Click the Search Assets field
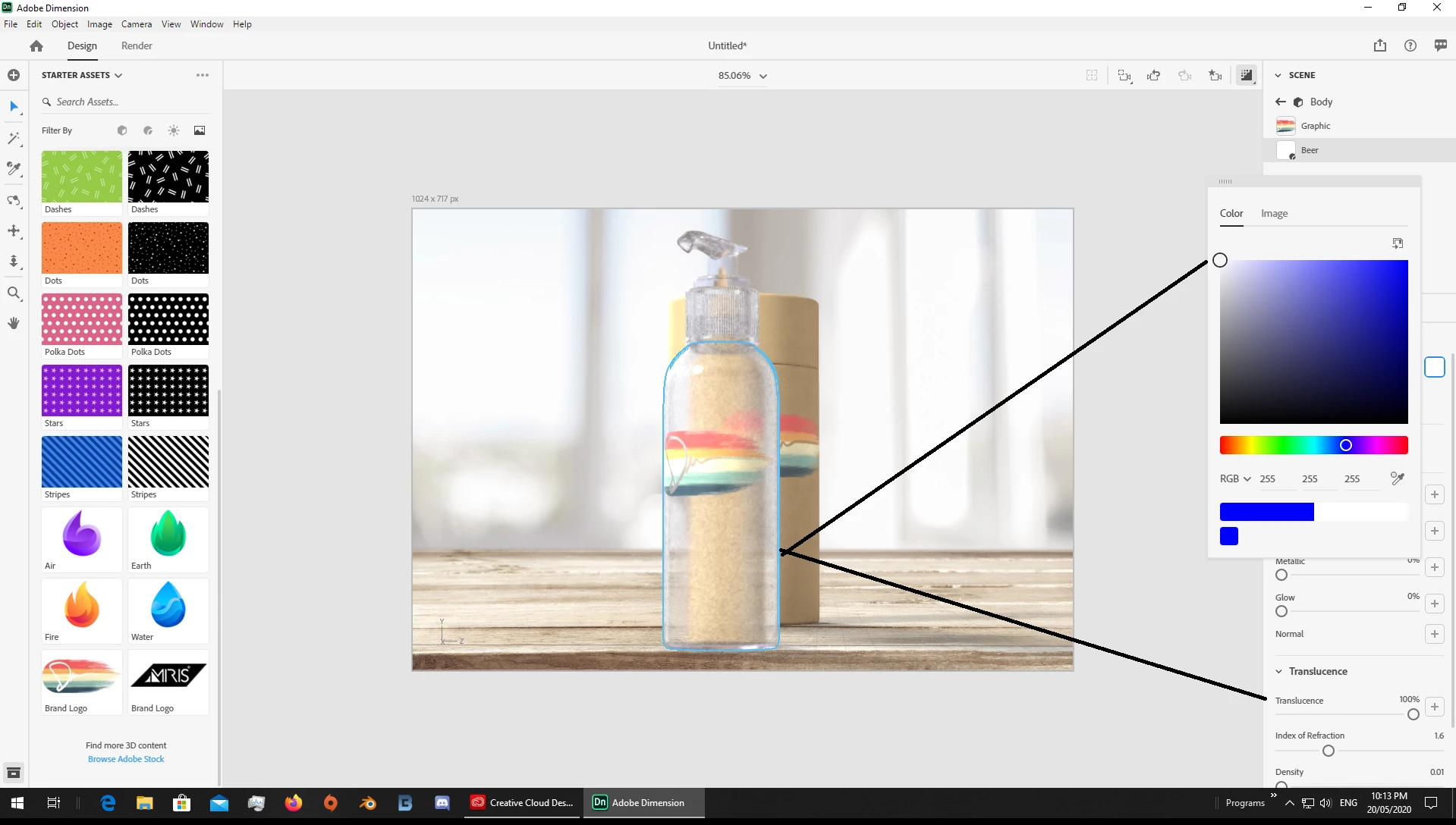 point(125,102)
